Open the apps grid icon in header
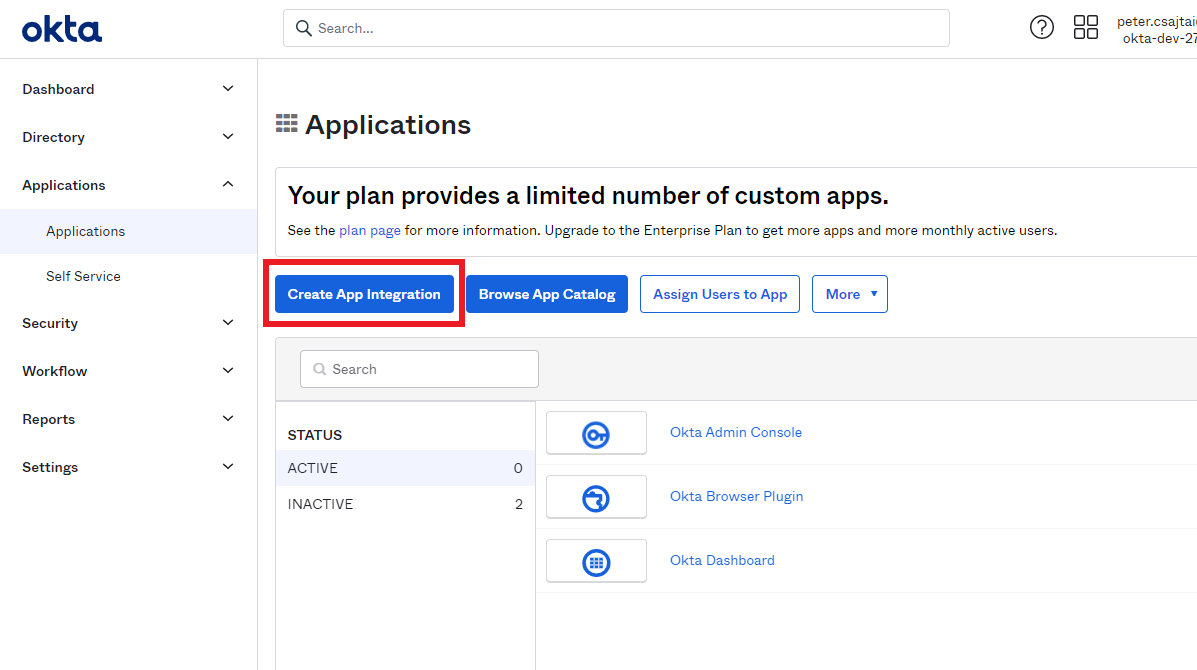Screen dimensions: 1197x670 pos(1086,27)
